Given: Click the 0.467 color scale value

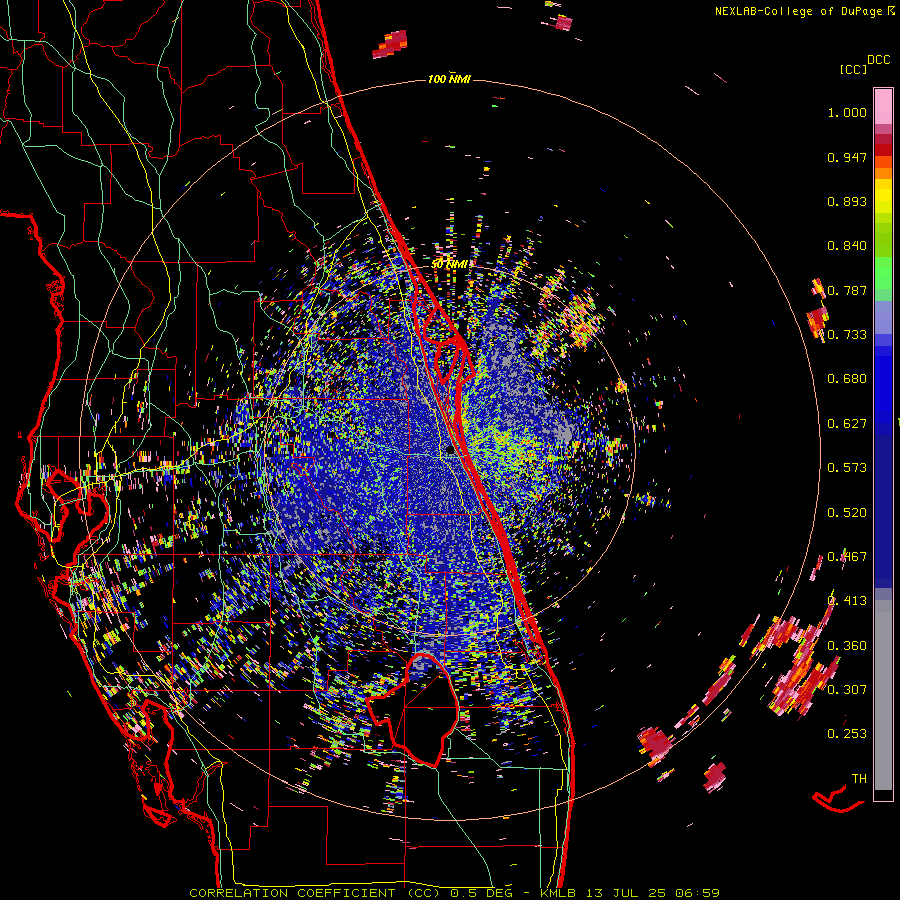Looking at the screenshot, I should click(847, 557).
